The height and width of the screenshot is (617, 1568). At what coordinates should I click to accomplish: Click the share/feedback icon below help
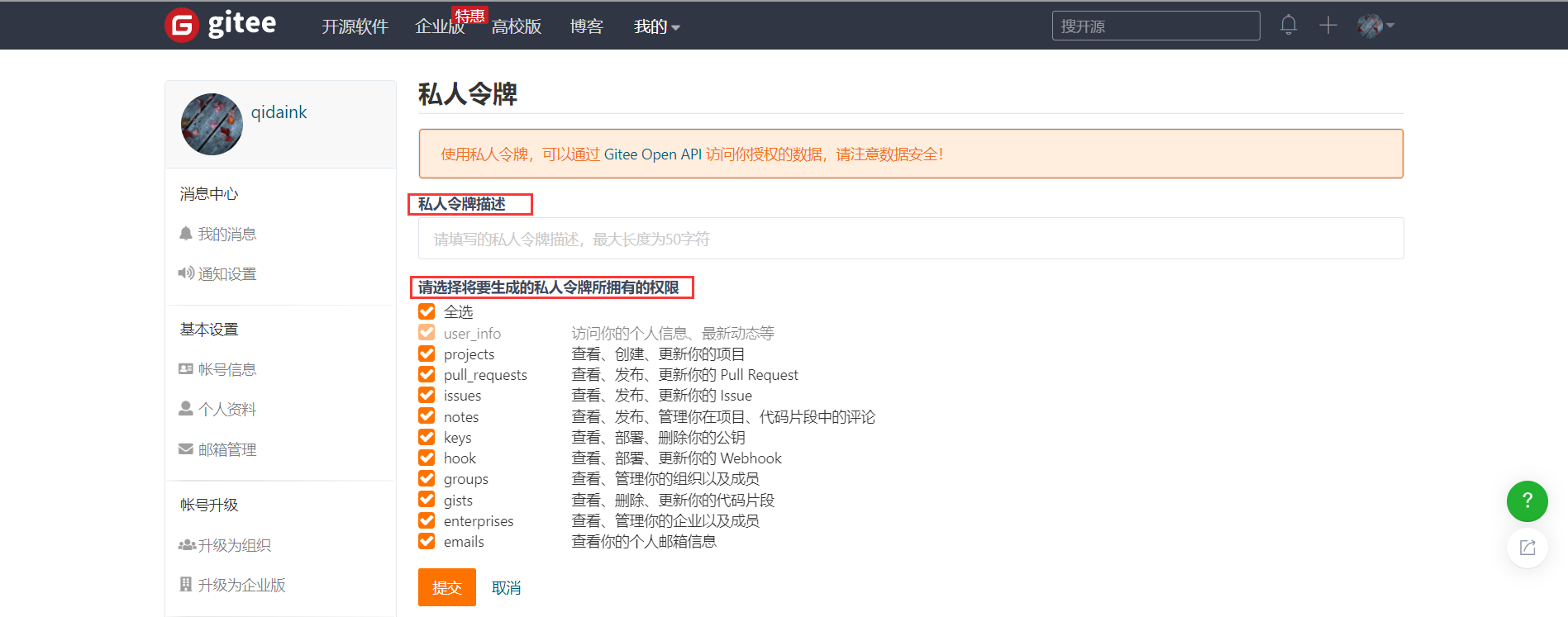click(1527, 548)
